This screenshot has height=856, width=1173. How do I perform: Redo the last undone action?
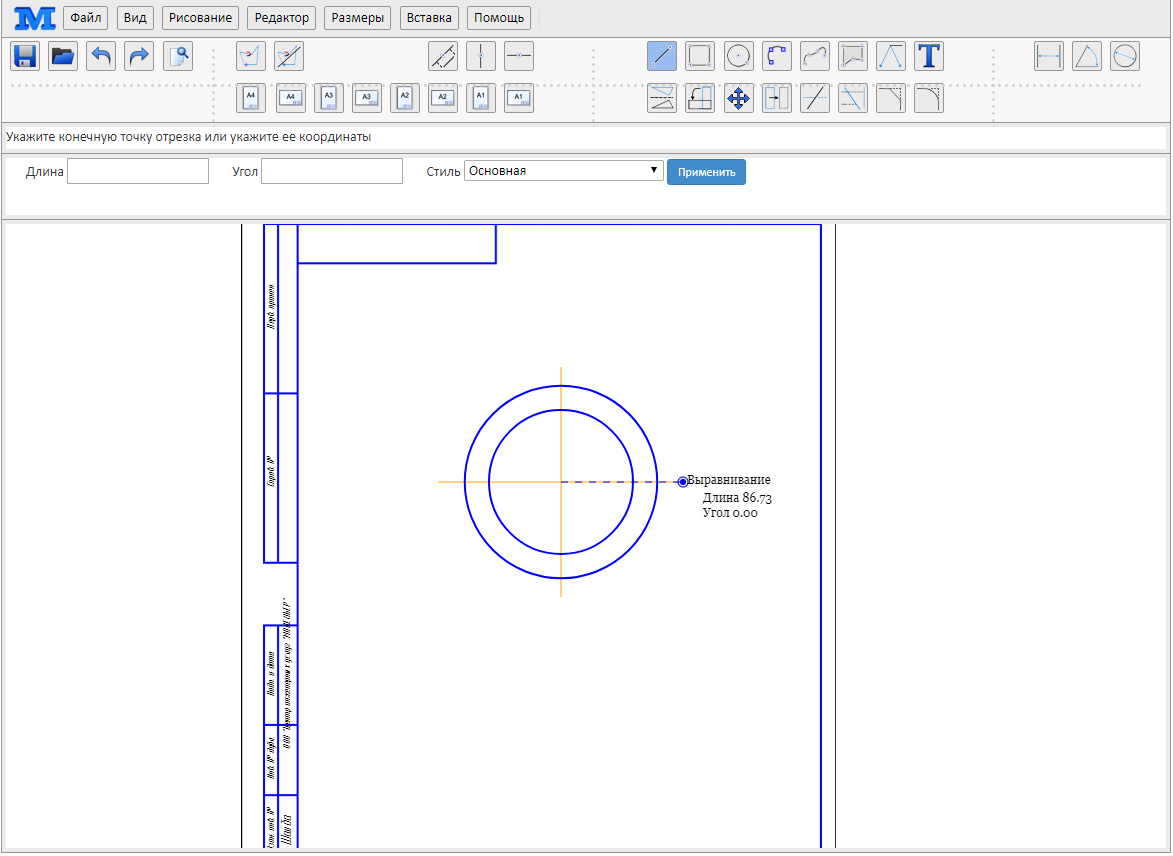point(139,56)
